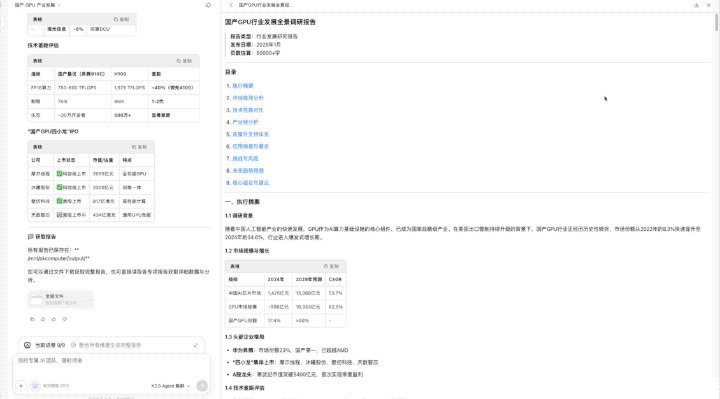Screen dimensions: 720x399
Task: Copy the chat response using copy icon
Action: pyautogui.click(x=32, y=319)
